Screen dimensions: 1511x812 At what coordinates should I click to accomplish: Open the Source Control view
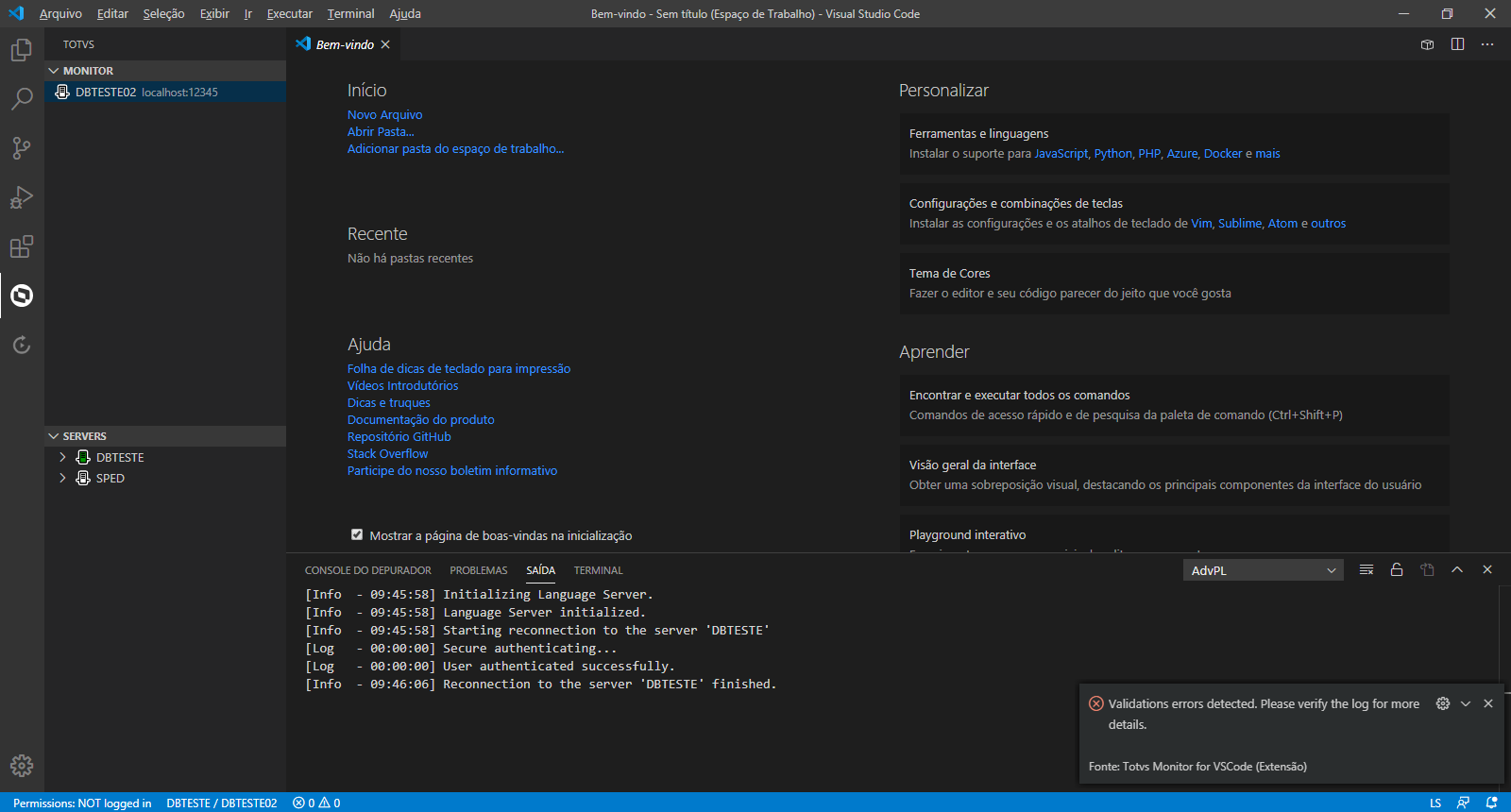click(x=22, y=148)
